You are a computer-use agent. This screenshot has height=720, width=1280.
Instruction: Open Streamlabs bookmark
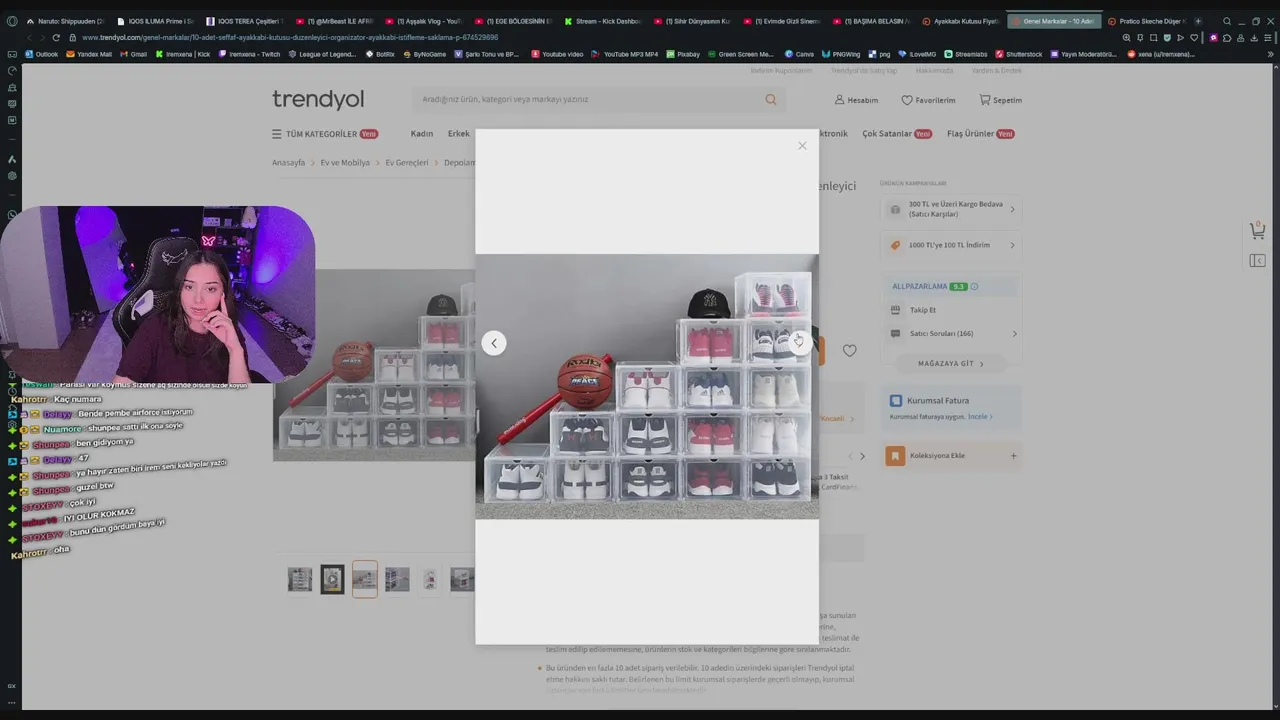tap(966, 54)
